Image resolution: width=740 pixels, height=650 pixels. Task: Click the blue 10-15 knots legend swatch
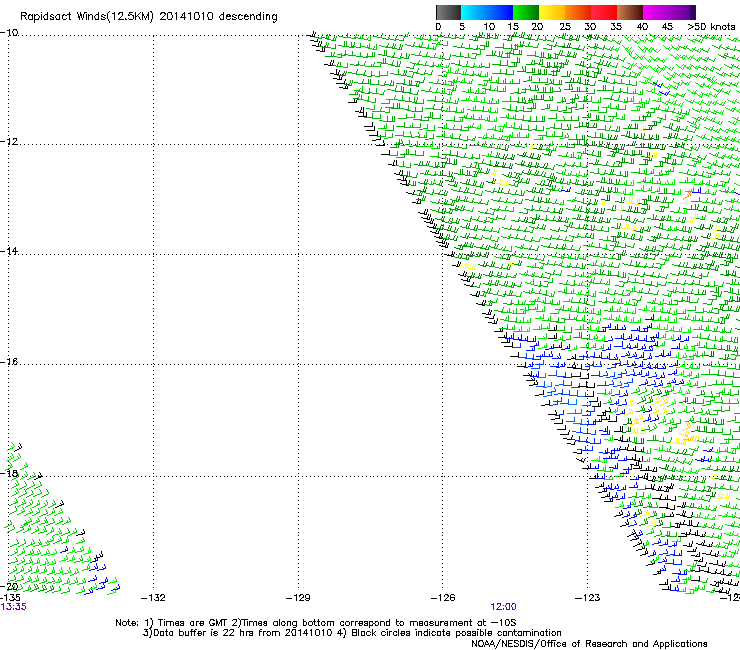pyautogui.click(x=500, y=12)
